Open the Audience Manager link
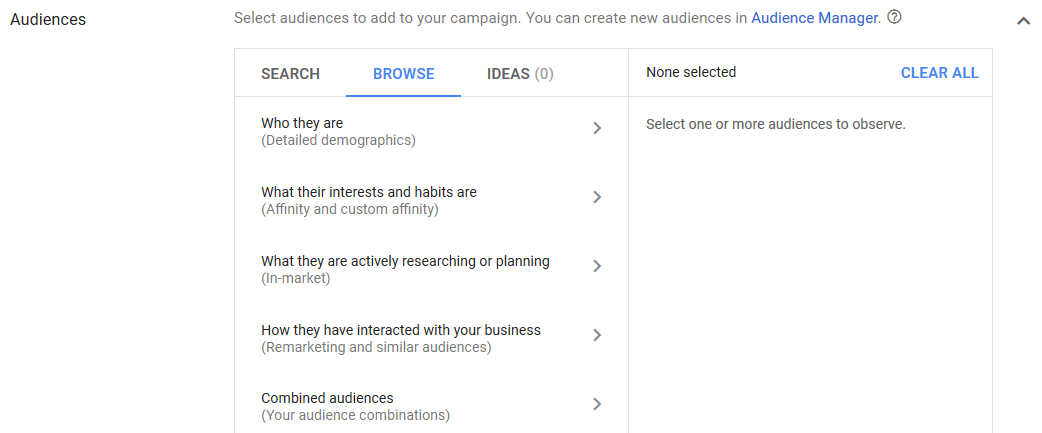Viewport: 1042px width, 433px height. [x=814, y=18]
